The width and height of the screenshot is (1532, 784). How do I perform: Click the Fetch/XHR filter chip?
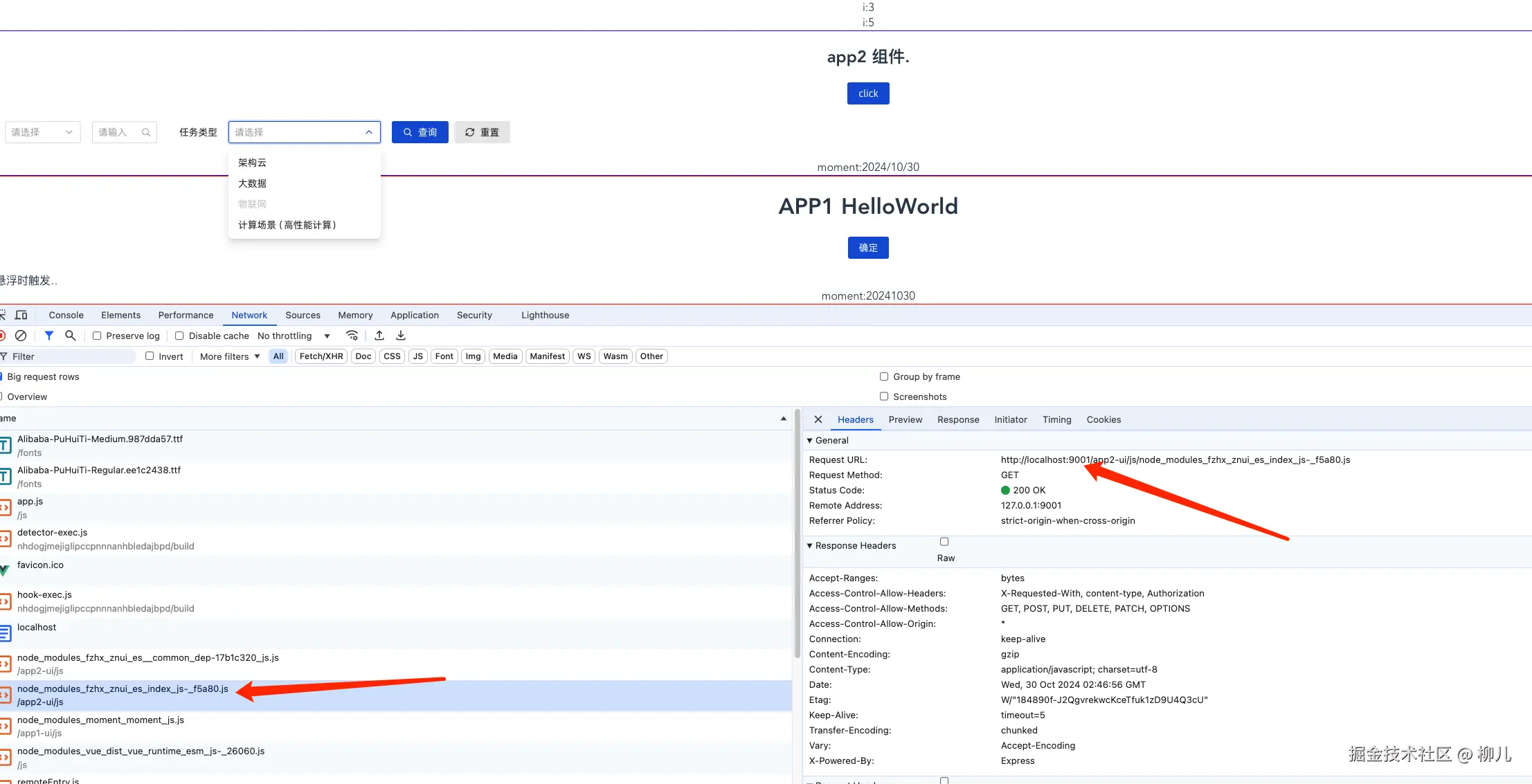321,356
